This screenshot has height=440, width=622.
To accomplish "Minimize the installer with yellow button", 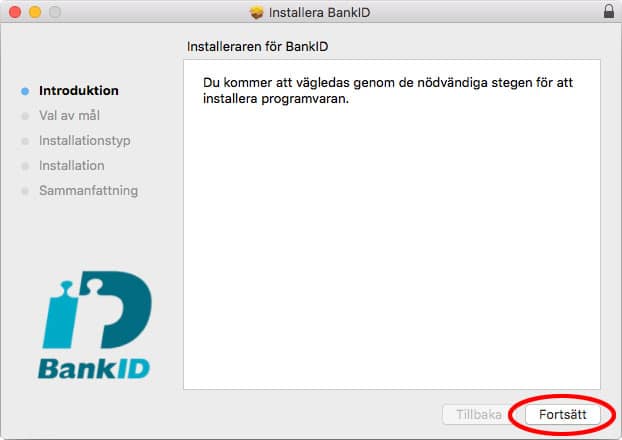I will [35, 12].
